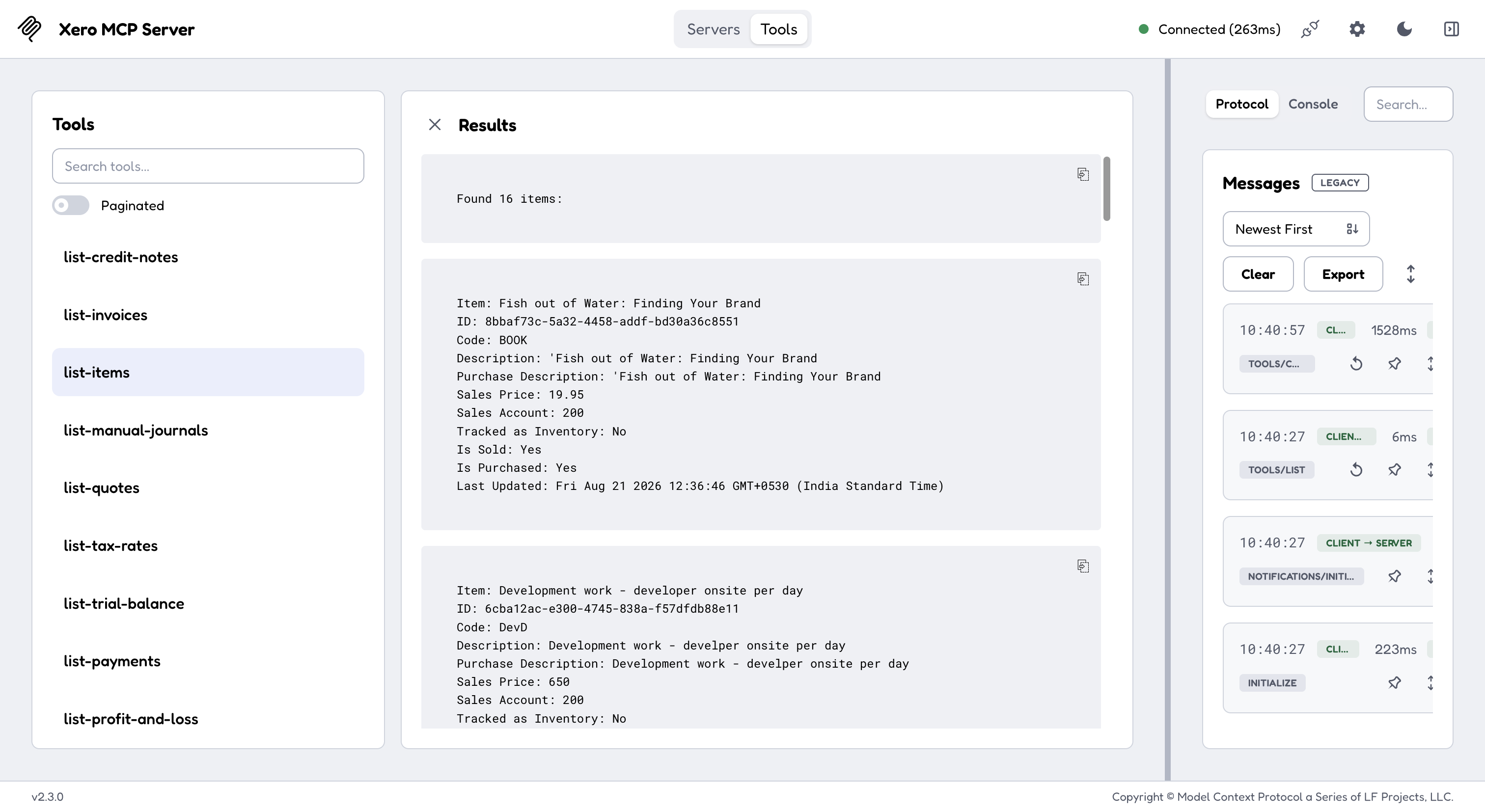Export the messages
Image resolution: width=1485 pixels, height=812 pixels.
1343,274
